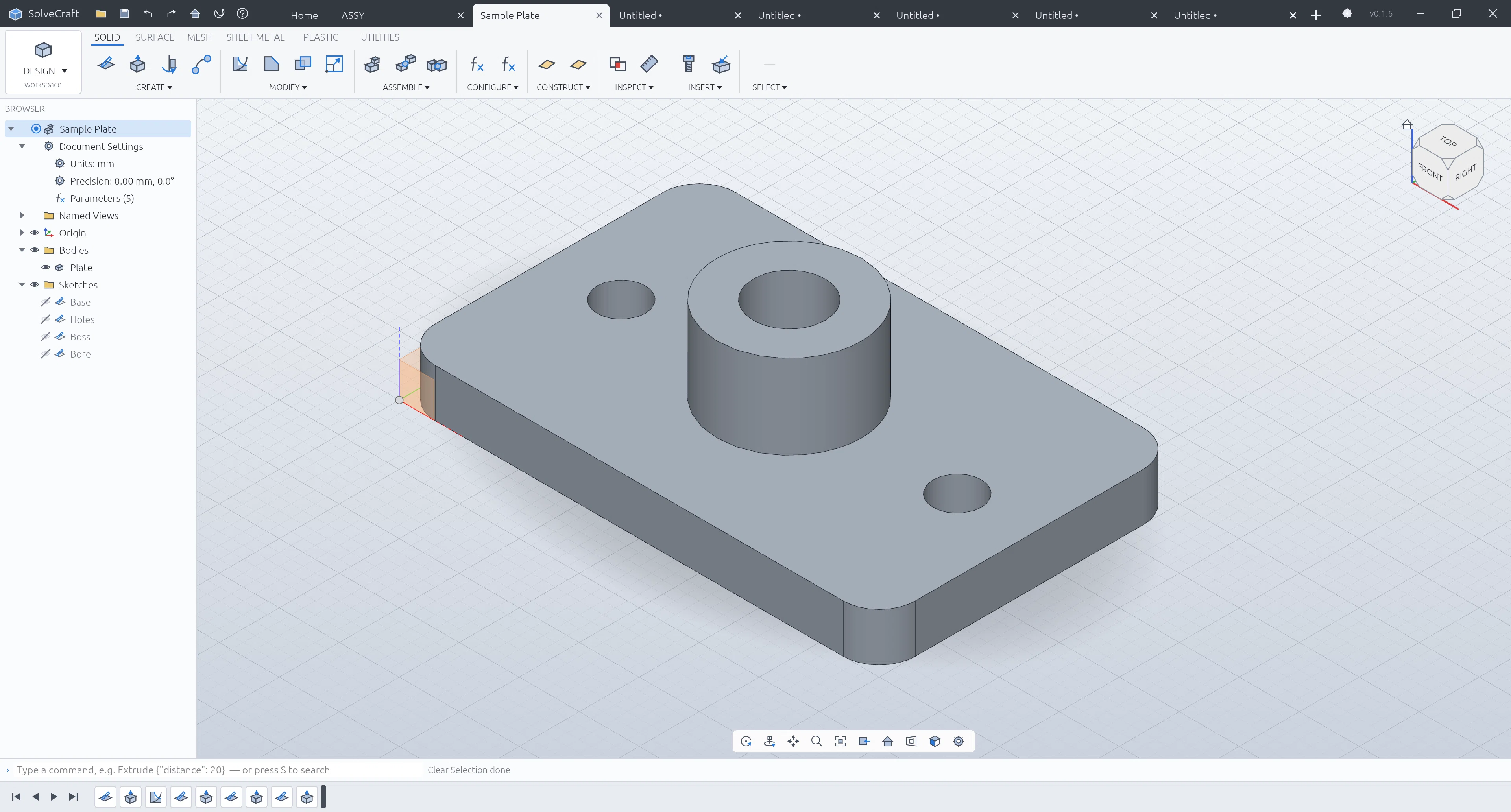Click the Pan icon in navigation bar
Viewport: 1511px width, 812px height.
click(x=793, y=741)
